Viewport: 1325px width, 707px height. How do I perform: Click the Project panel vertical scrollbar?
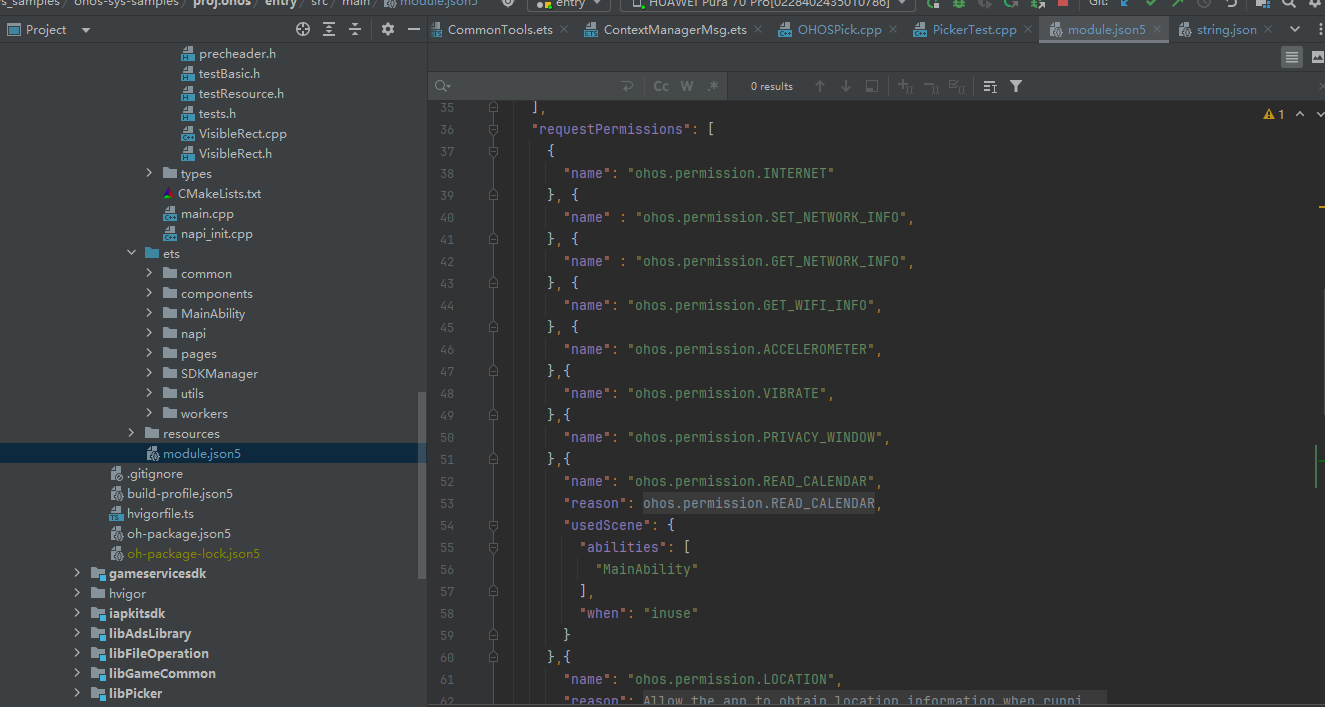click(x=422, y=485)
